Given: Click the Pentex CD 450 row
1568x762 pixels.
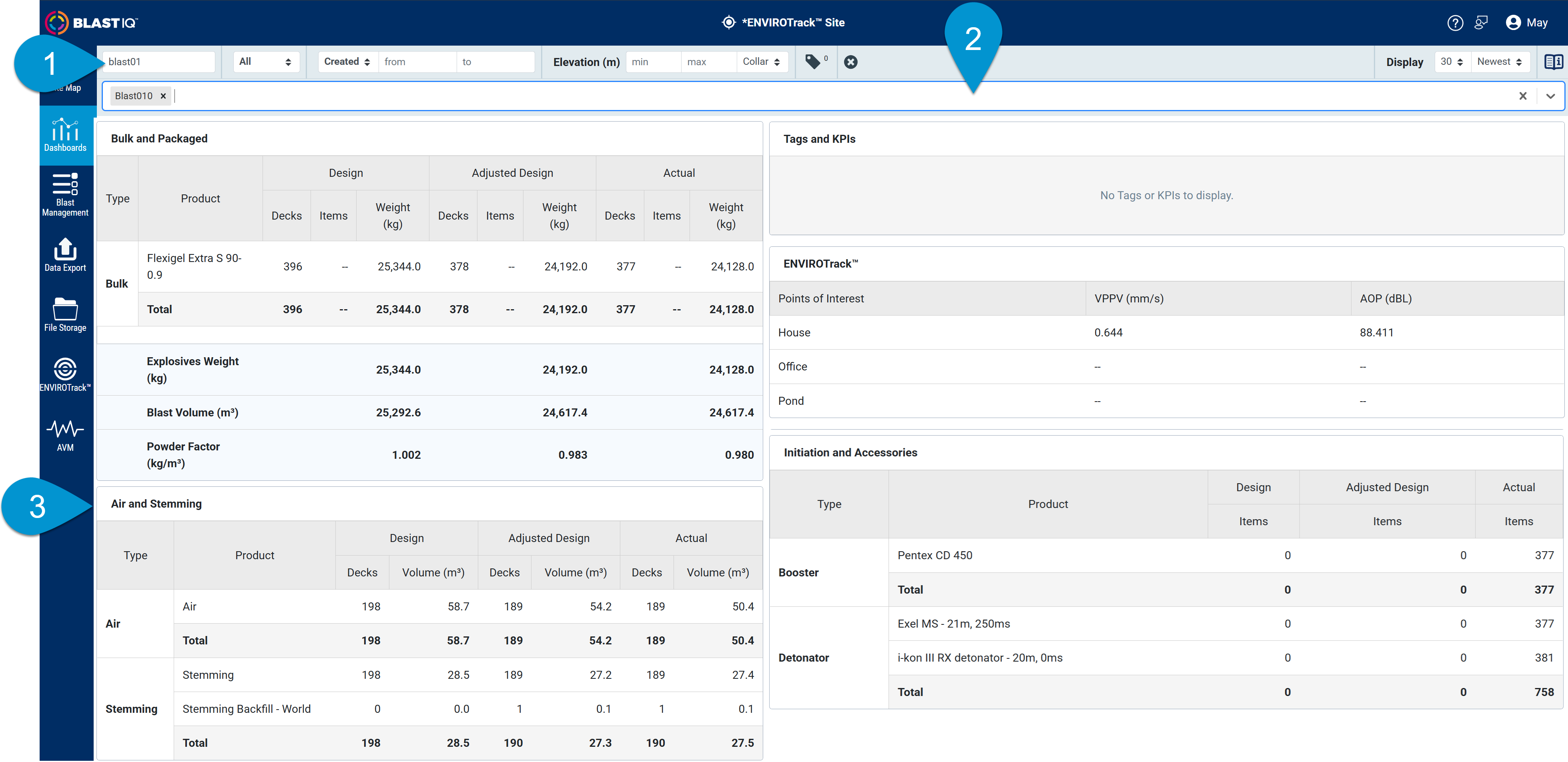Looking at the screenshot, I should (x=1225, y=555).
